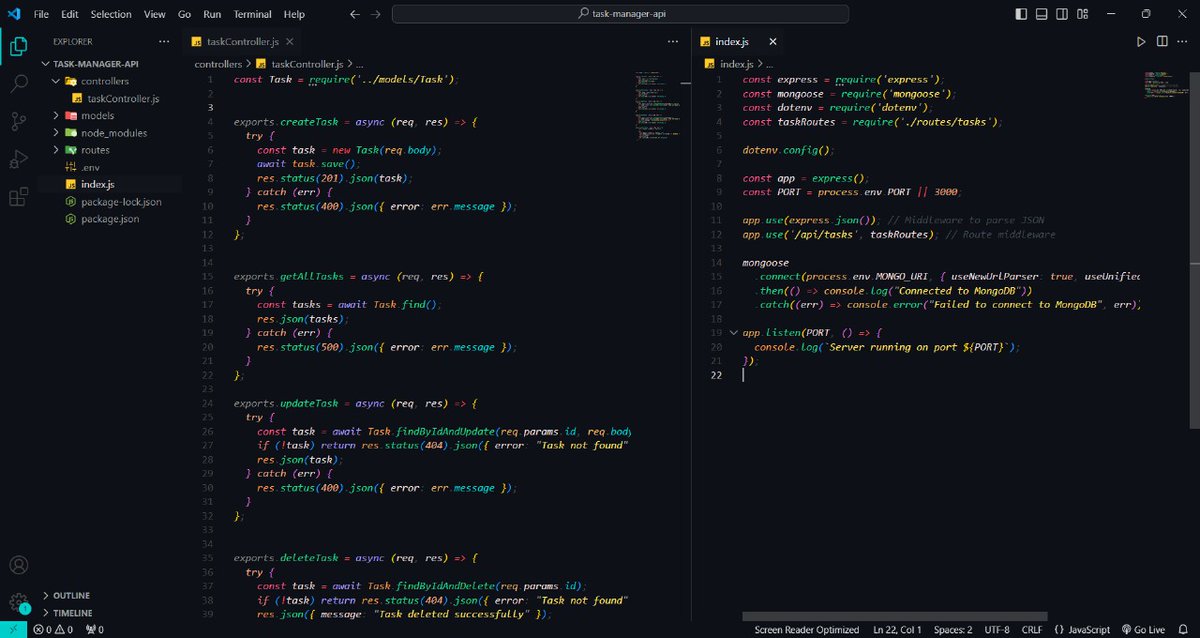The height and width of the screenshot is (638, 1200).
Task: Click the remote window indicator in status bar
Action: click(x=12, y=630)
